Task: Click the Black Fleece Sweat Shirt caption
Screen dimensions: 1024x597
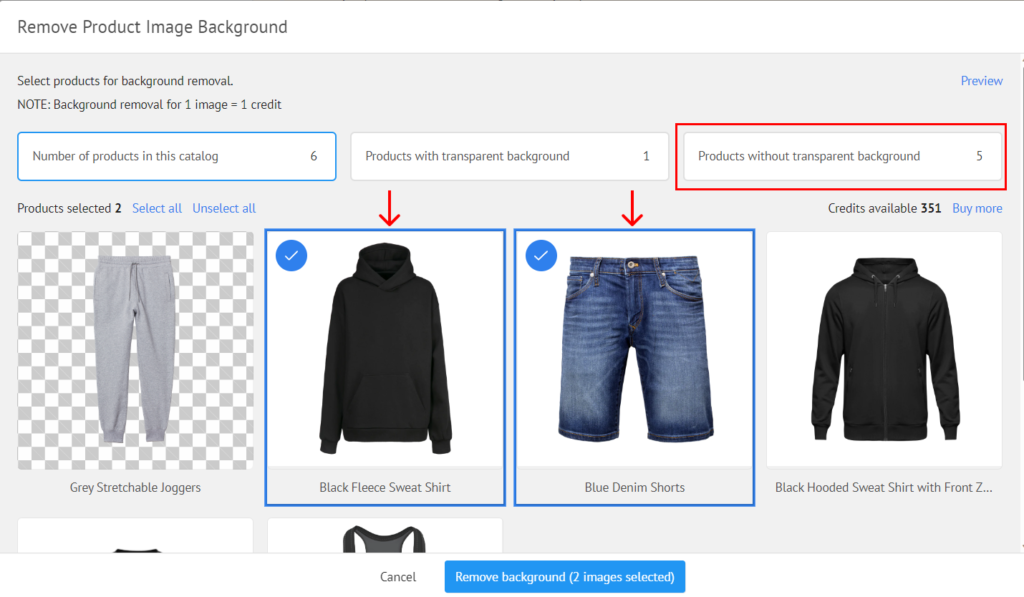Action: coord(385,488)
